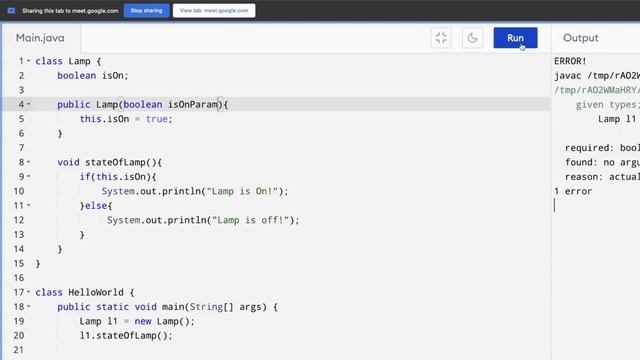Image resolution: width=640 pixels, height=360 pixels.
Task: Click '1 error' in output panel
Action: pyautogui.click(x=573, y=191)
